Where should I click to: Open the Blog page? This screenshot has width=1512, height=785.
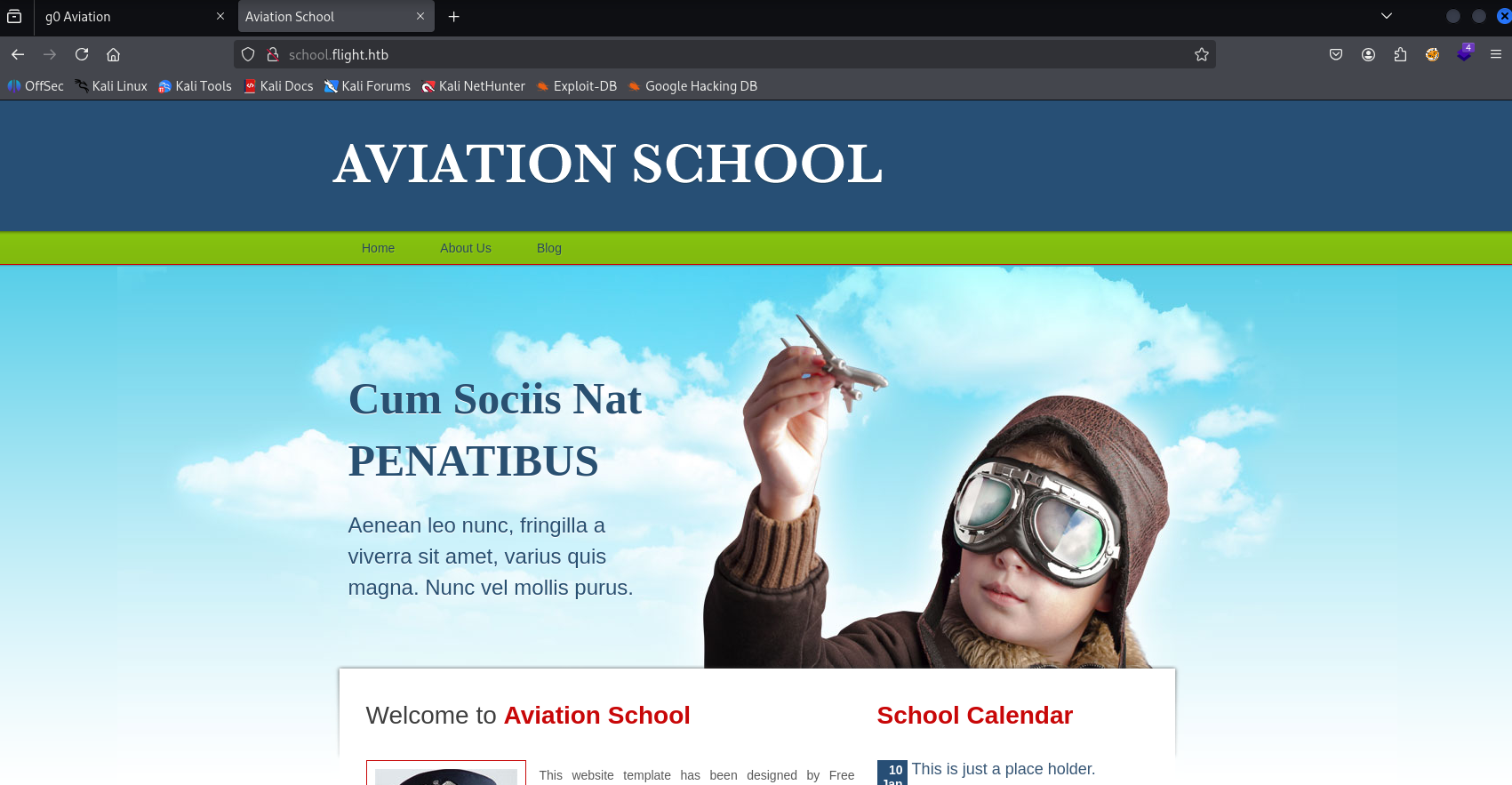point(549,248)
